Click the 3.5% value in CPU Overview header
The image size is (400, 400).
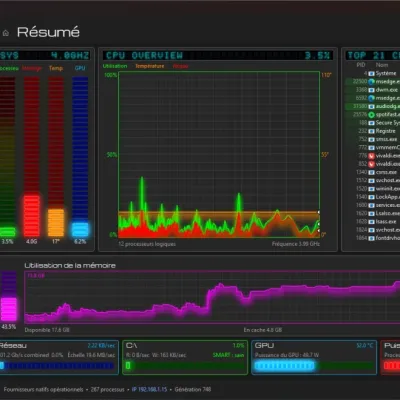click(x=317, y=55)
